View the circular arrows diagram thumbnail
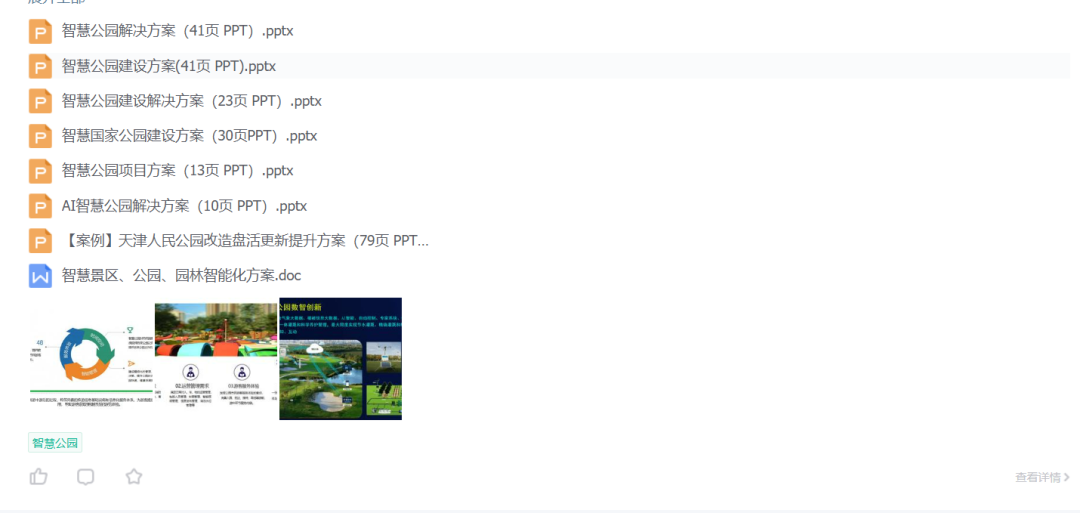This screenshot has height=513, width=1080. coord(91,358)
